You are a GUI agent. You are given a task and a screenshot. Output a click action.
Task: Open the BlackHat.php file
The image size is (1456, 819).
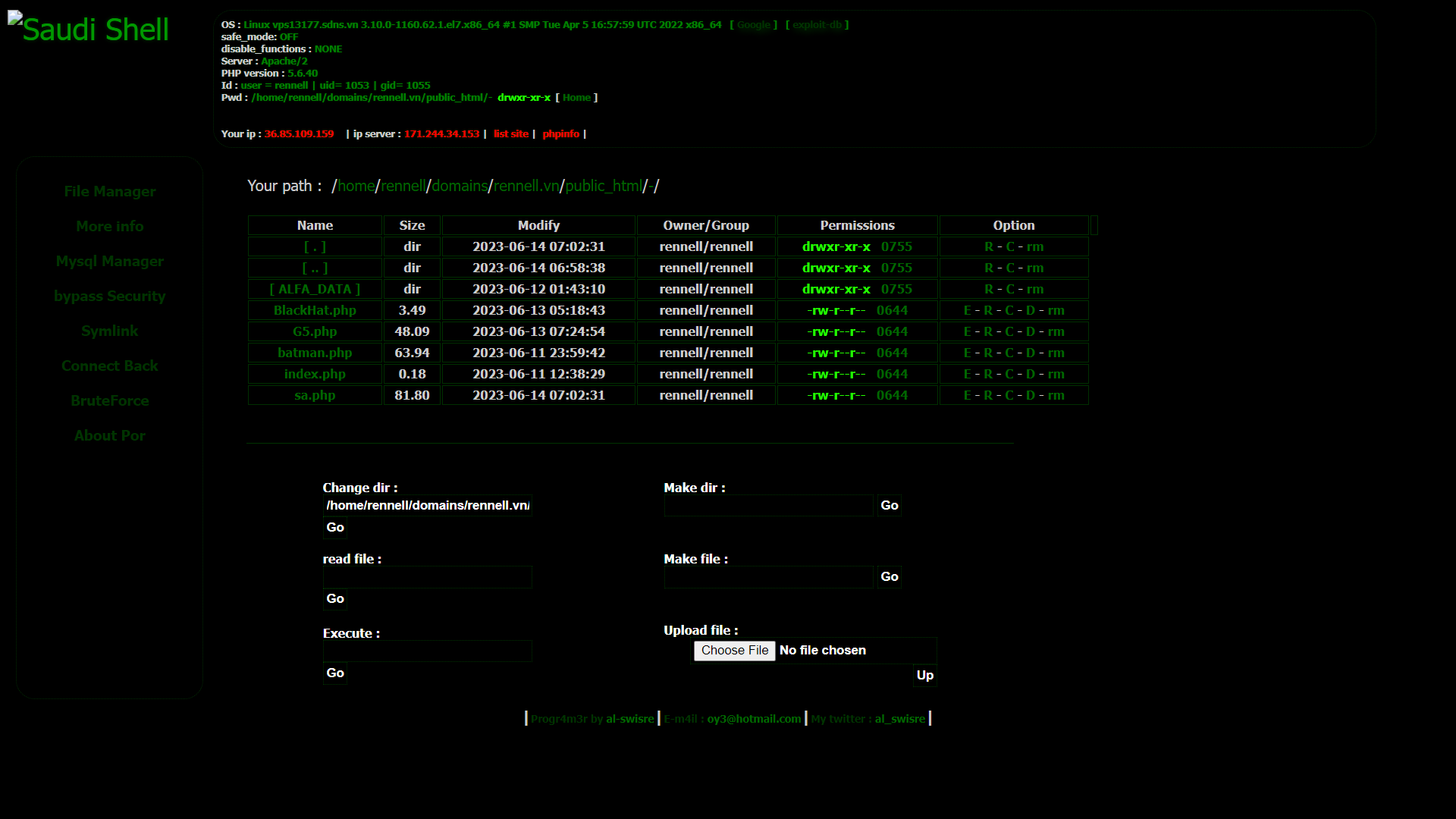pyautogui.click(x=315, y=311)
